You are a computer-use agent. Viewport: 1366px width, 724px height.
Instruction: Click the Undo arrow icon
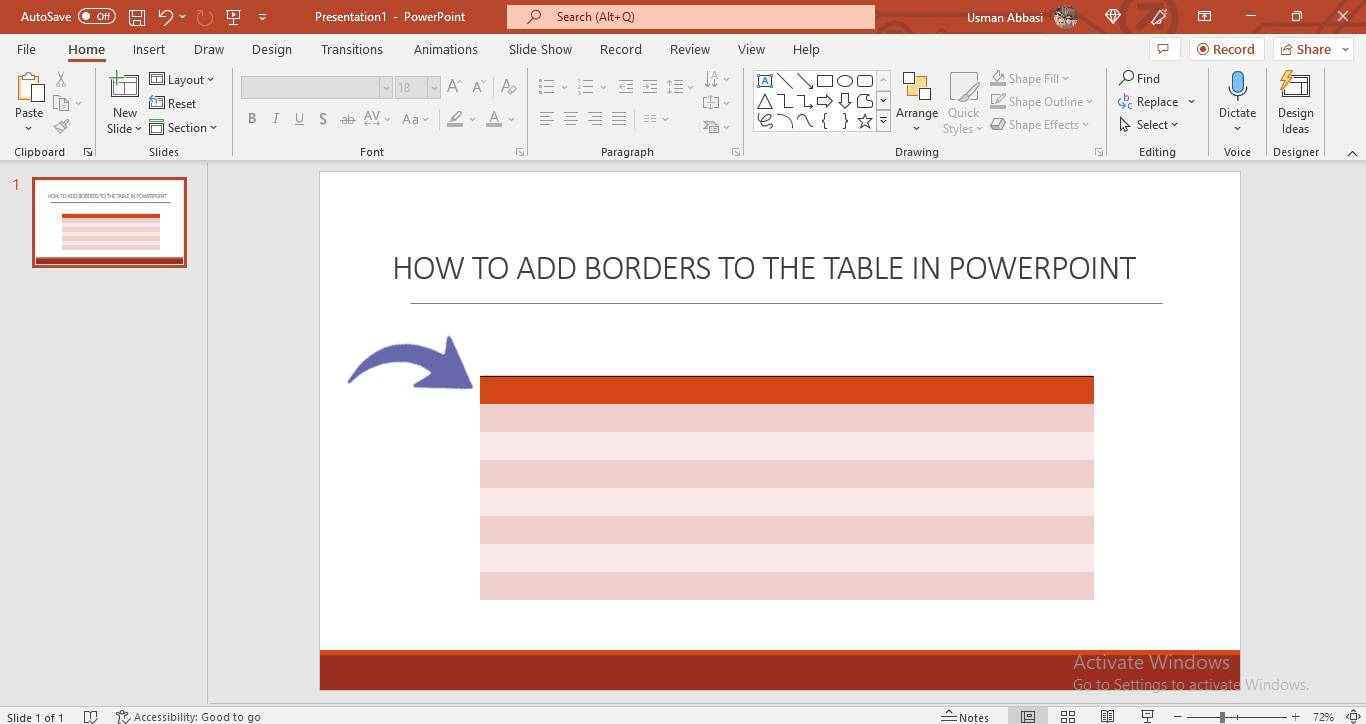tap(166, 17)
